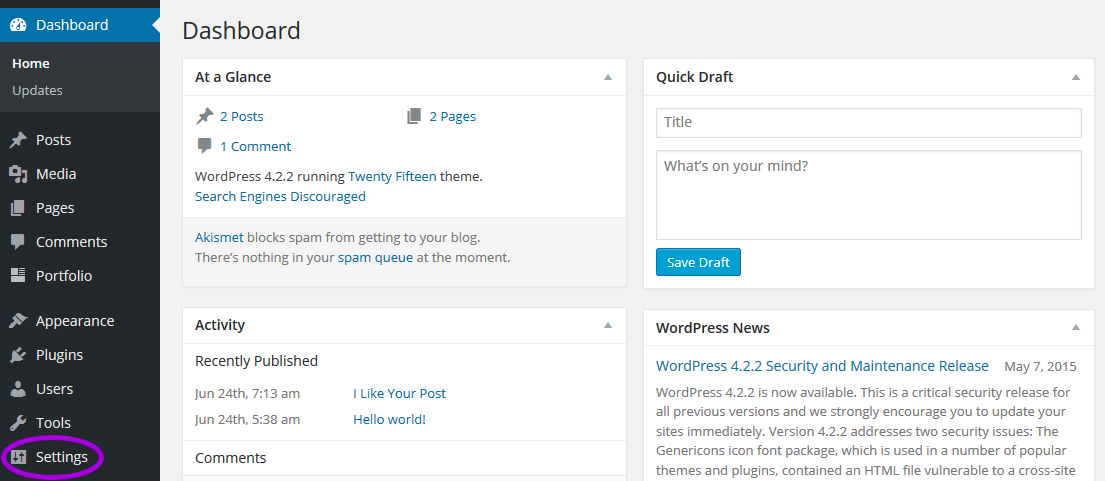Collapse the Activity widget
This screenshot has width=1105, height=481.
607,325
